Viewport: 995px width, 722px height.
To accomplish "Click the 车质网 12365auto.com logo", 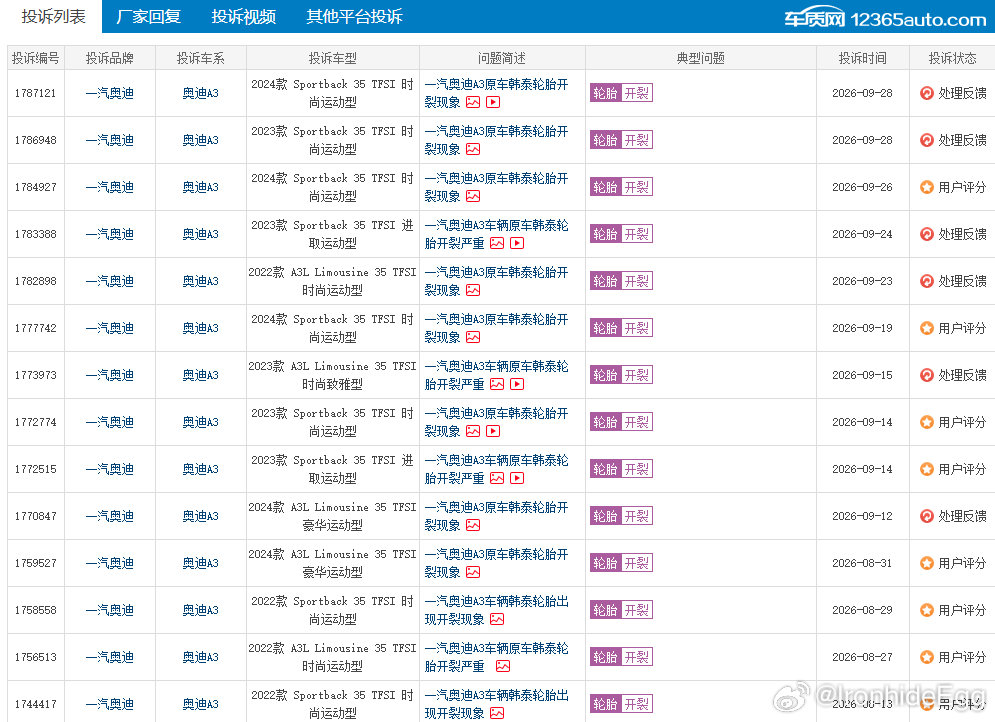I will (885, 19).
